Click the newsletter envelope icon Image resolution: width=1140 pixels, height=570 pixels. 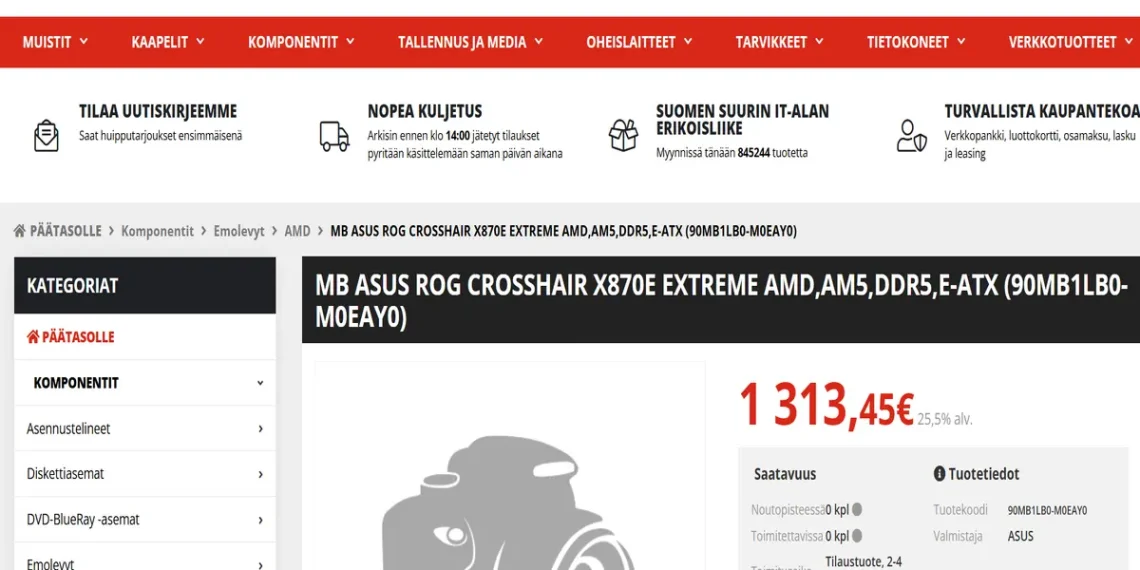[x=46, y=135]
